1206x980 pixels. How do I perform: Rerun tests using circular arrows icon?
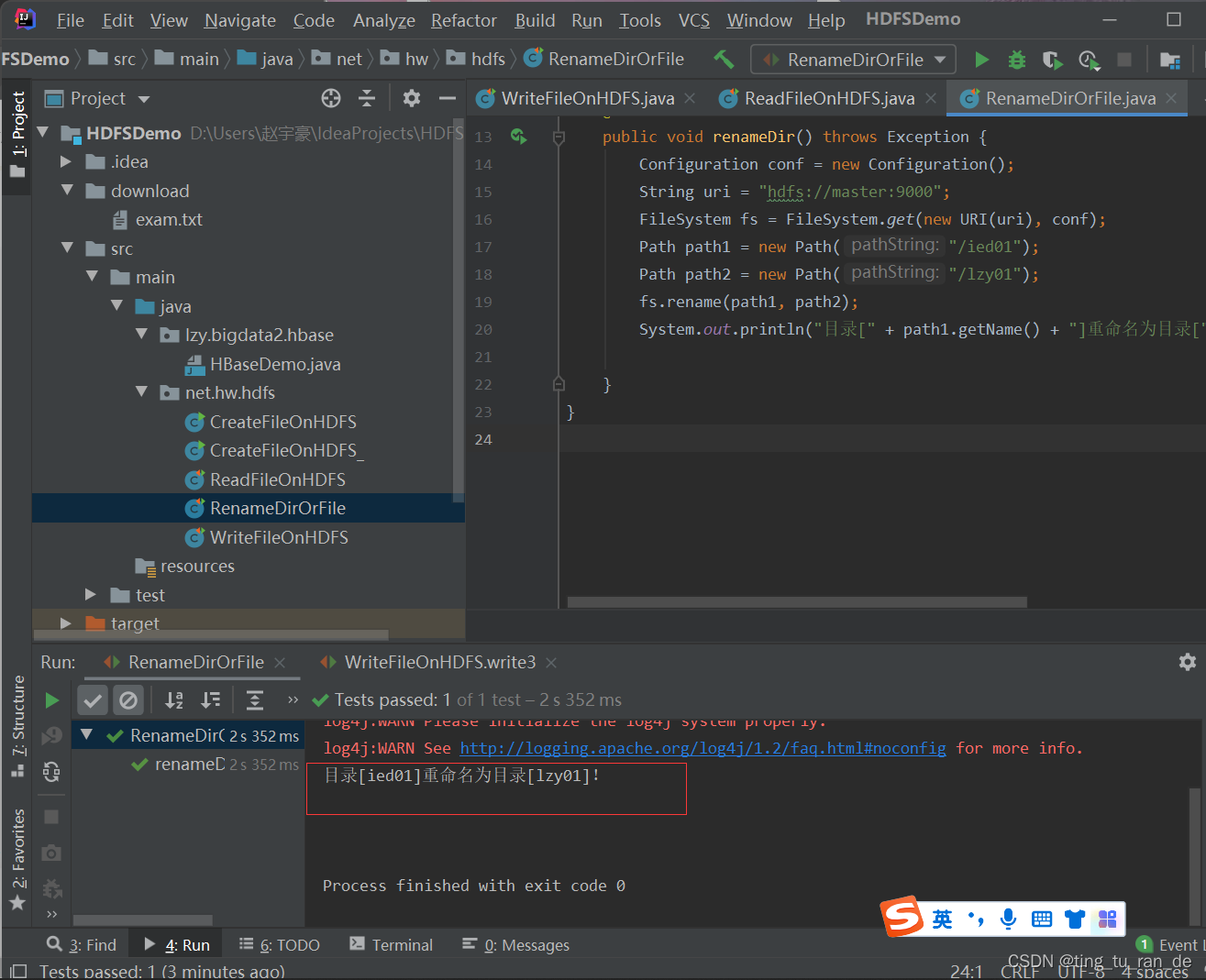pyautogui.click(x=52, y=773)
